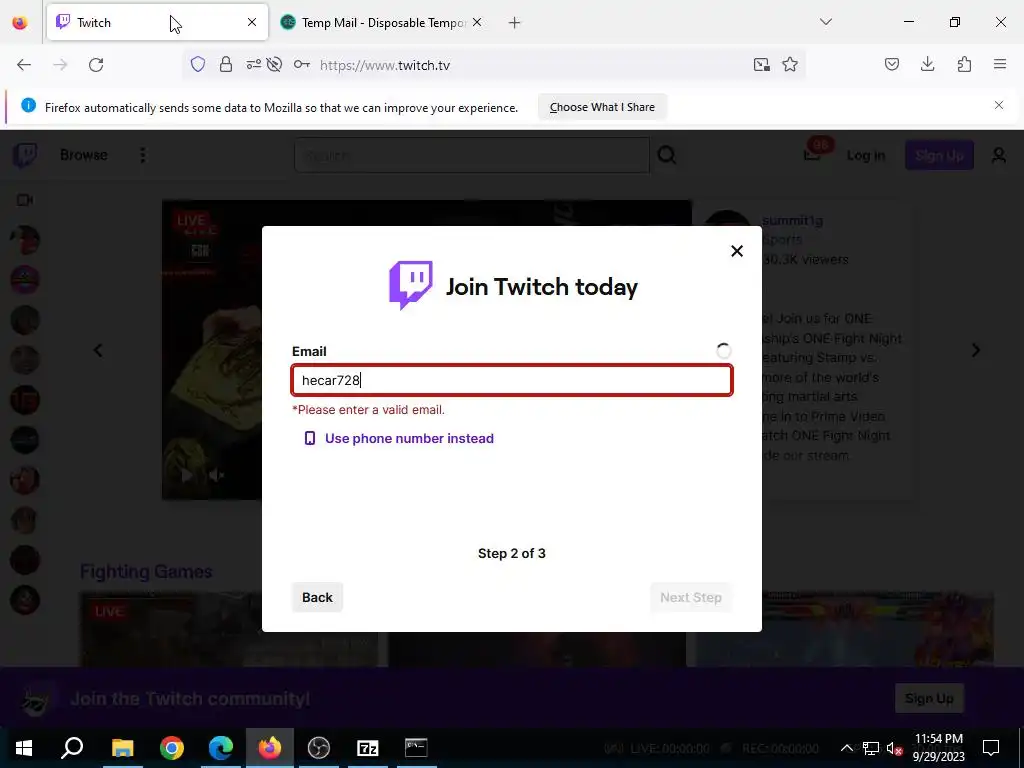Open Browse in Twitch navigation

(x=84, y=155)
